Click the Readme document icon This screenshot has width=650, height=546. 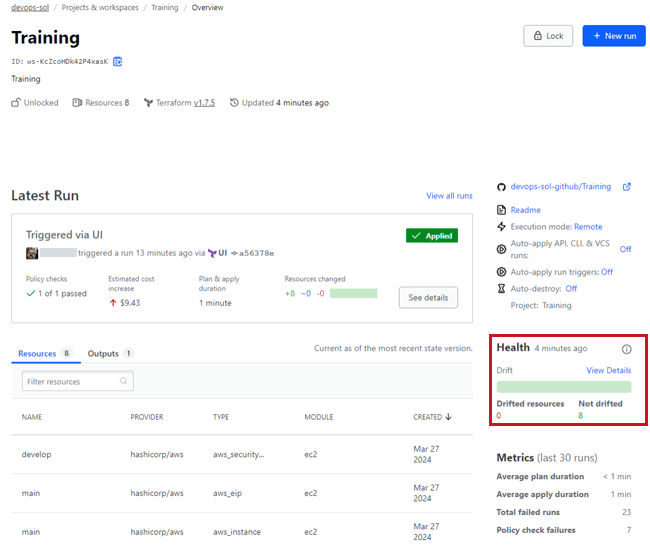[501, 210]
